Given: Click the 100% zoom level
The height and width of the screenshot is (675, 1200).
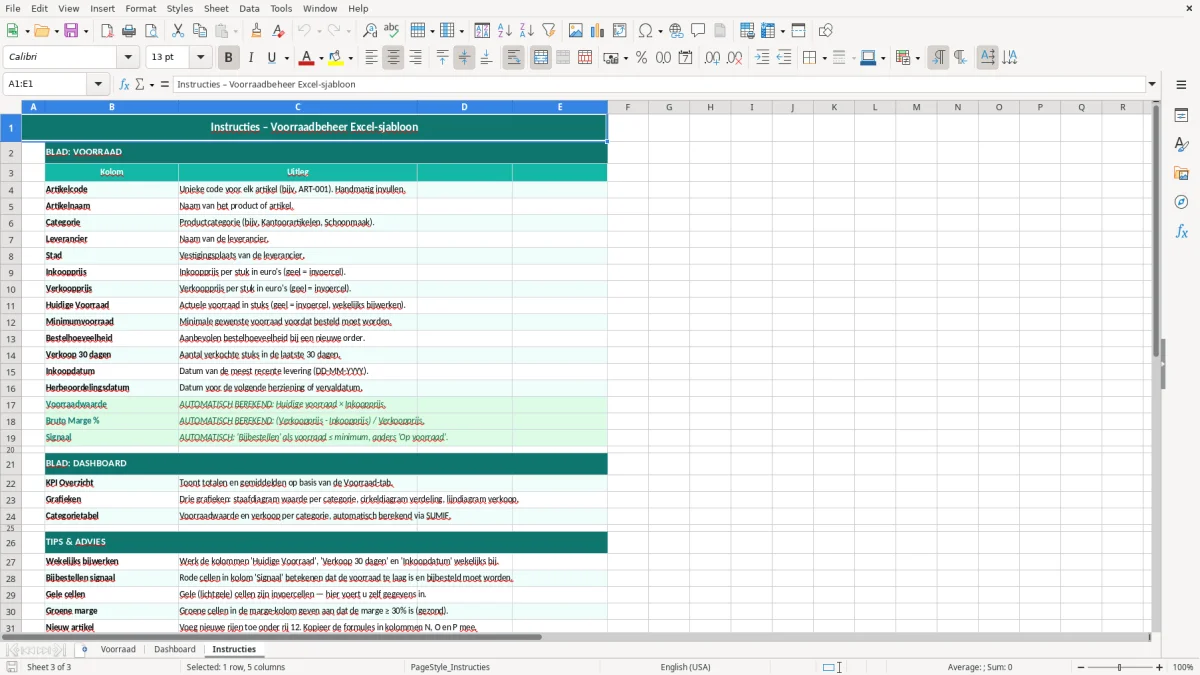Looking at the screenshot, I should pyautogui.click(x=1183, y=667).
